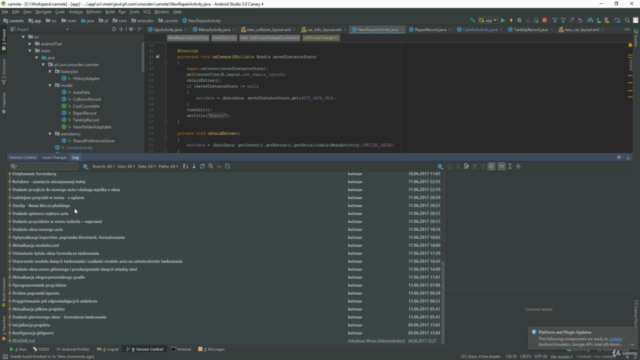Open Search Everywhere magnifier icon
This screenshot has width=640, height=360.
tap(627, 20)
